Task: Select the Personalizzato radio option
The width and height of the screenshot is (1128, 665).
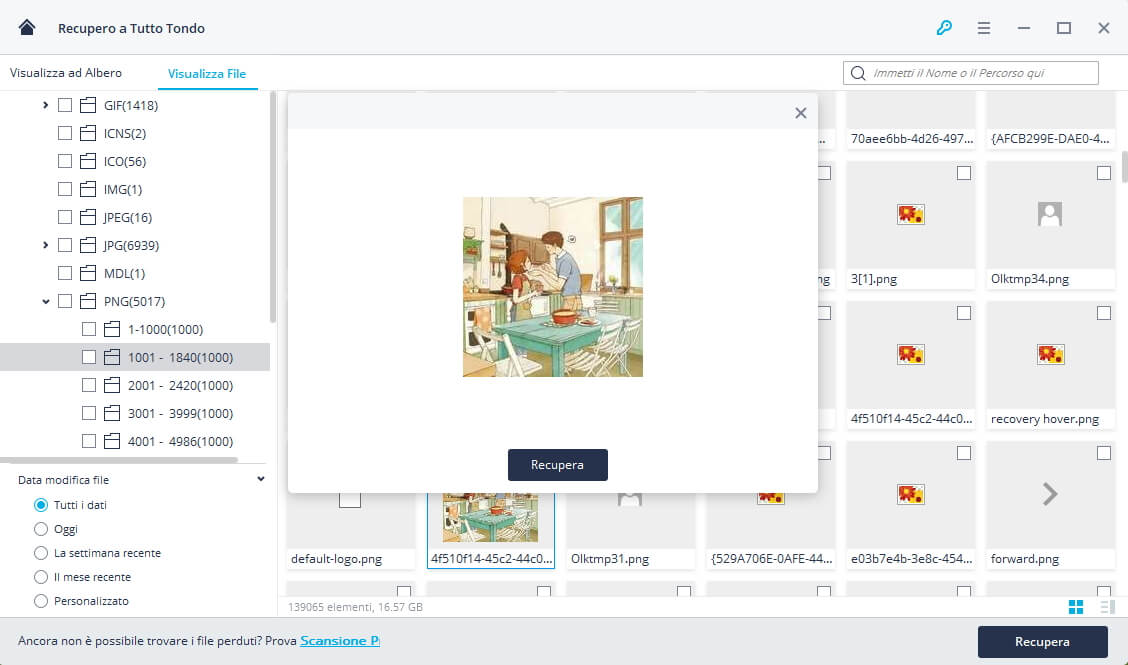Action: click(41, 600)
